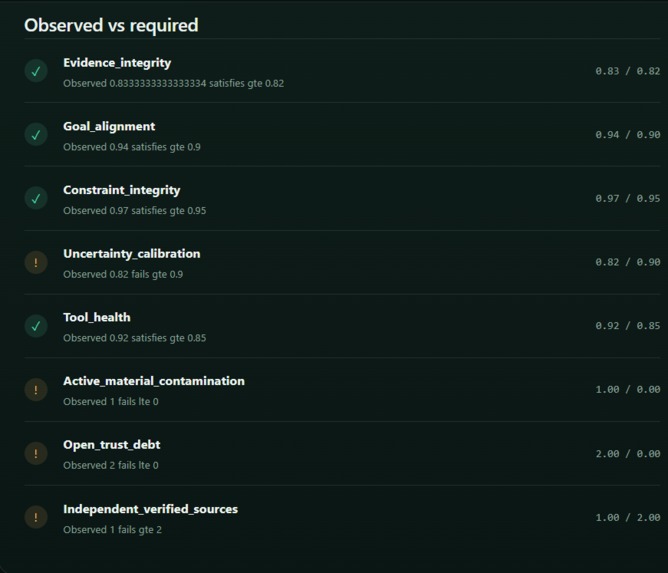Click the '0.83 / 0.82' score value
Screen dimensions: 668x573
(x=628, y=71)
